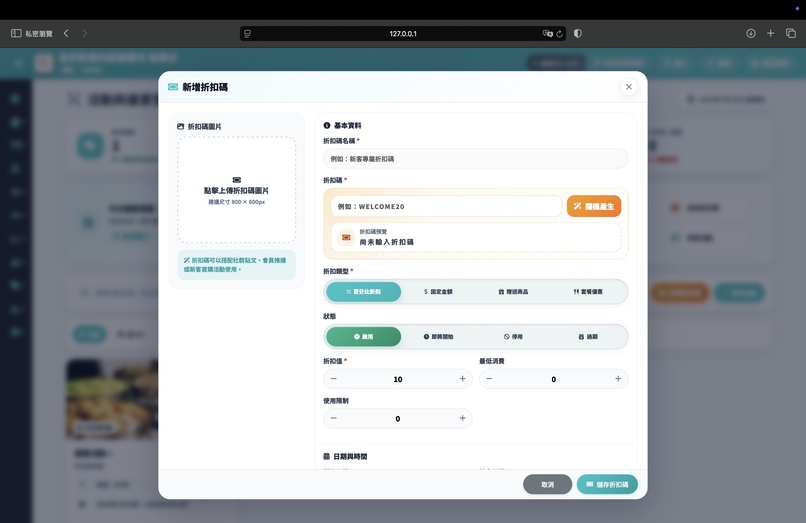This screenshot has width=806, height=523.
Task: Decrease 最低消費 with the minus button
Action: [489, 378]
